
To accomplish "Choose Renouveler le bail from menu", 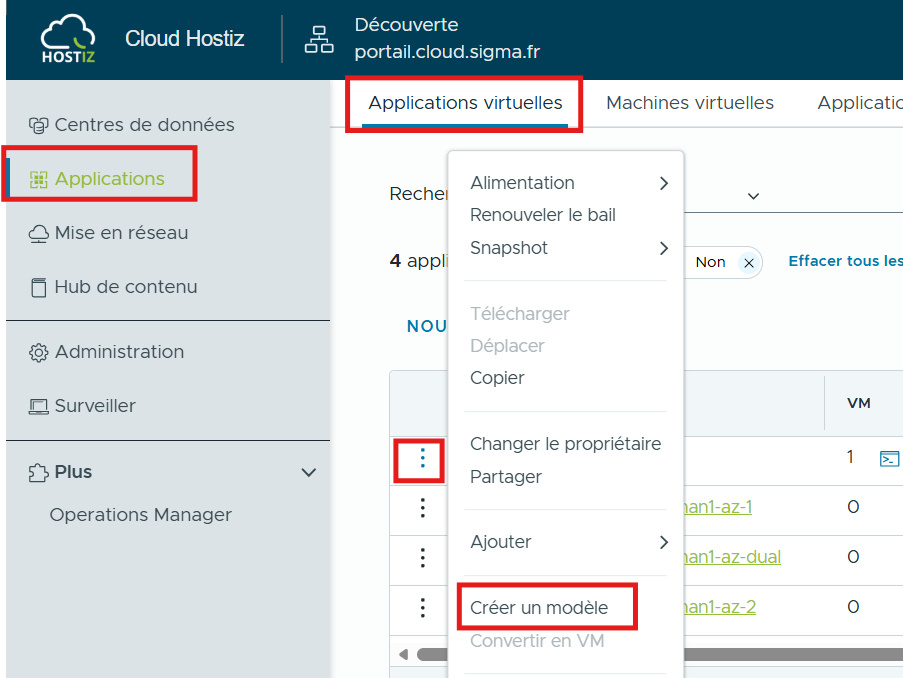I will coord(542,215).
